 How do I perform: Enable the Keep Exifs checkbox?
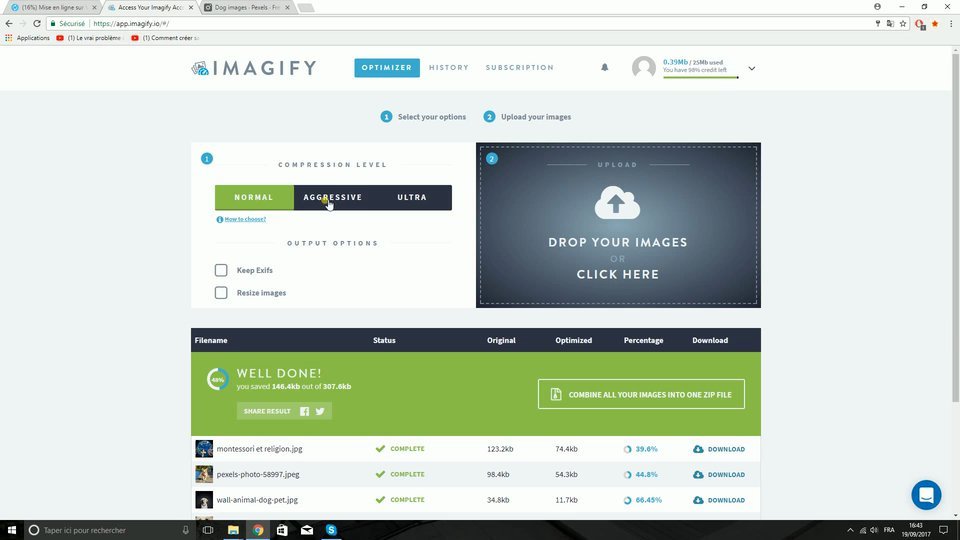click(221, 270)
